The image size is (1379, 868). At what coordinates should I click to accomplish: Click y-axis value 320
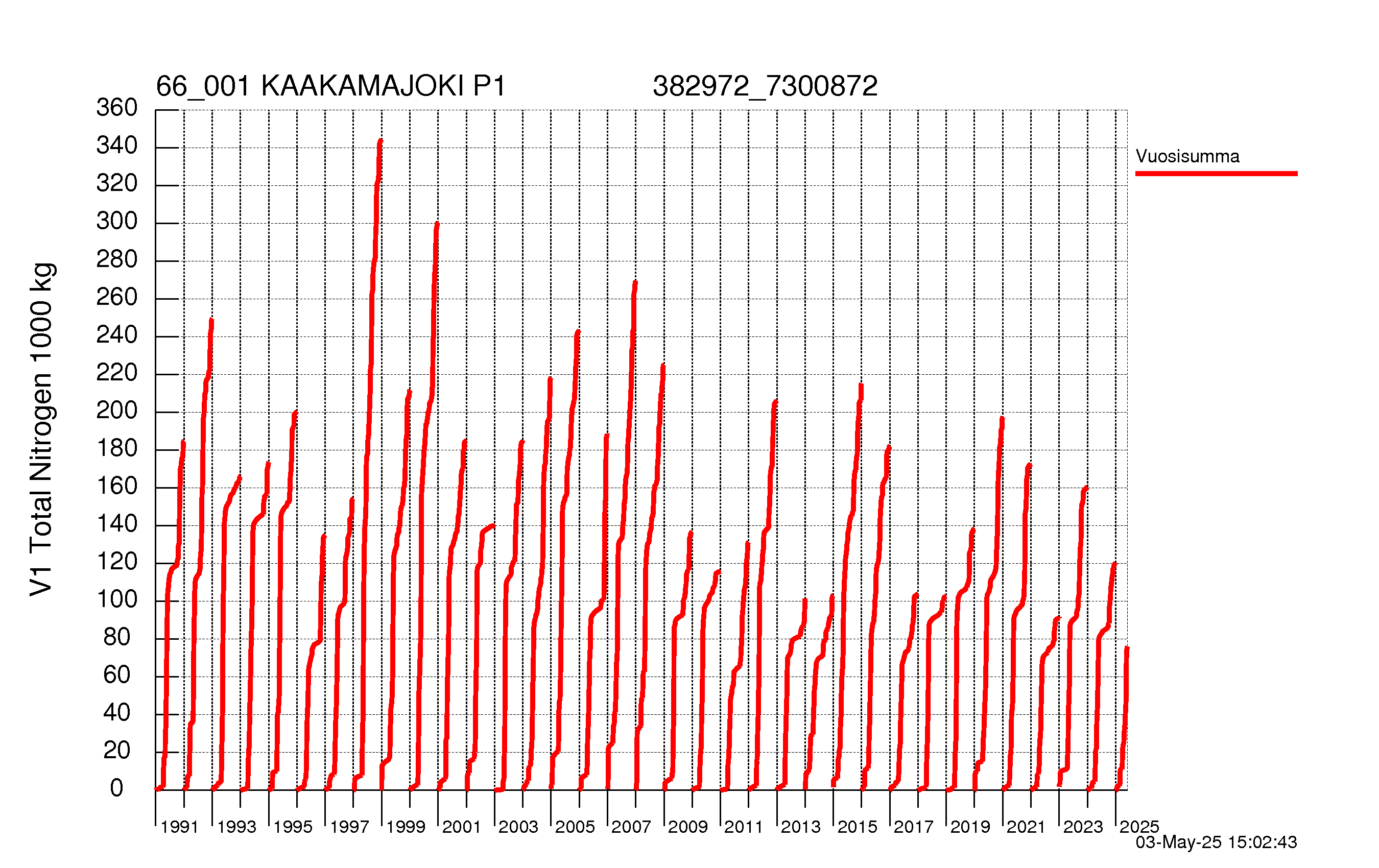117,183
